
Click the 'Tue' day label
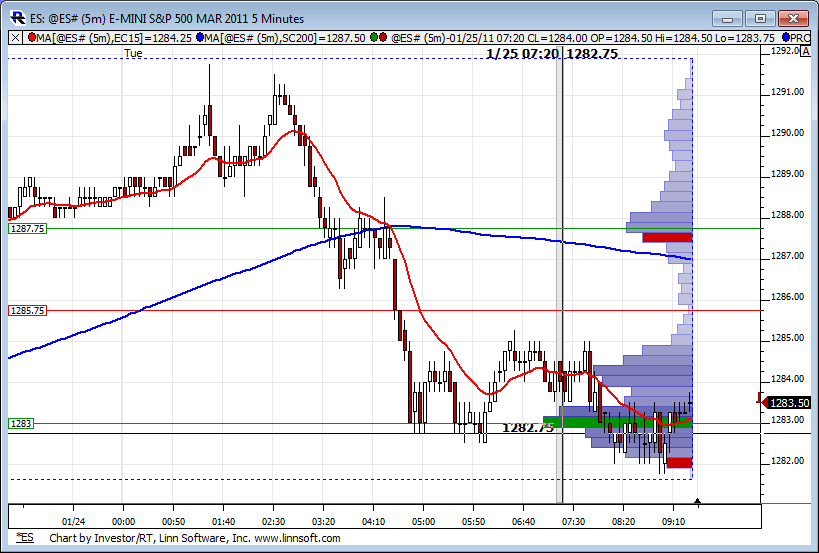[133, 53]
